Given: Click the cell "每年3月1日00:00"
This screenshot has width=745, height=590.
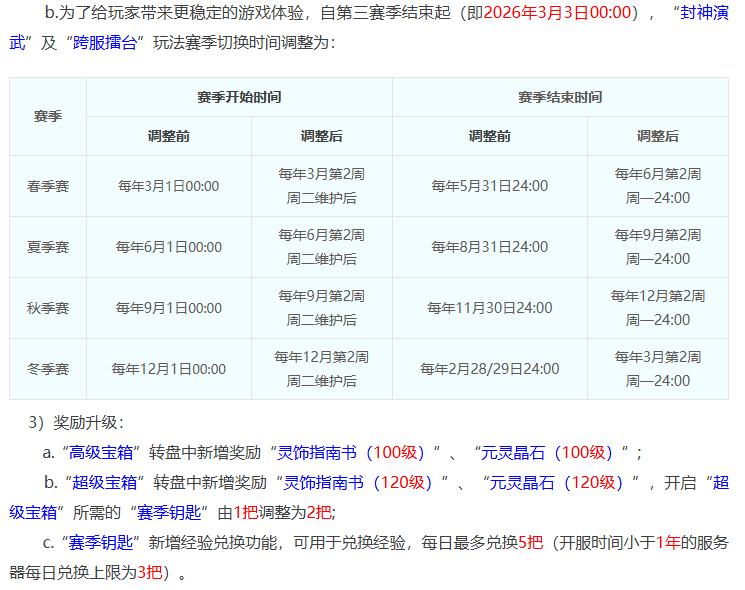Looking at the screenshot, I should (169, 186).
